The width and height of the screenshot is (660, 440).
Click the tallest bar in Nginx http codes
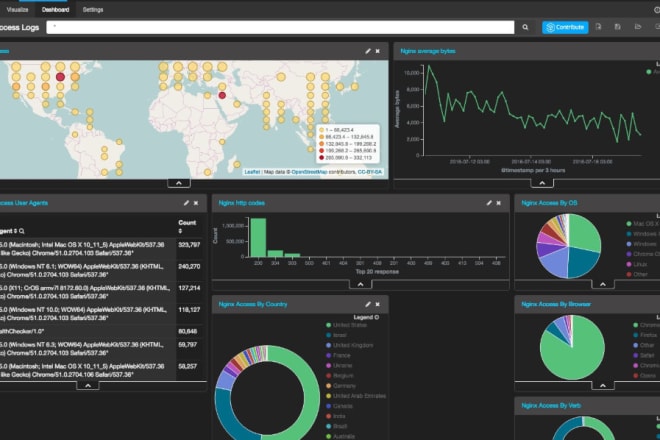point(258,237)
